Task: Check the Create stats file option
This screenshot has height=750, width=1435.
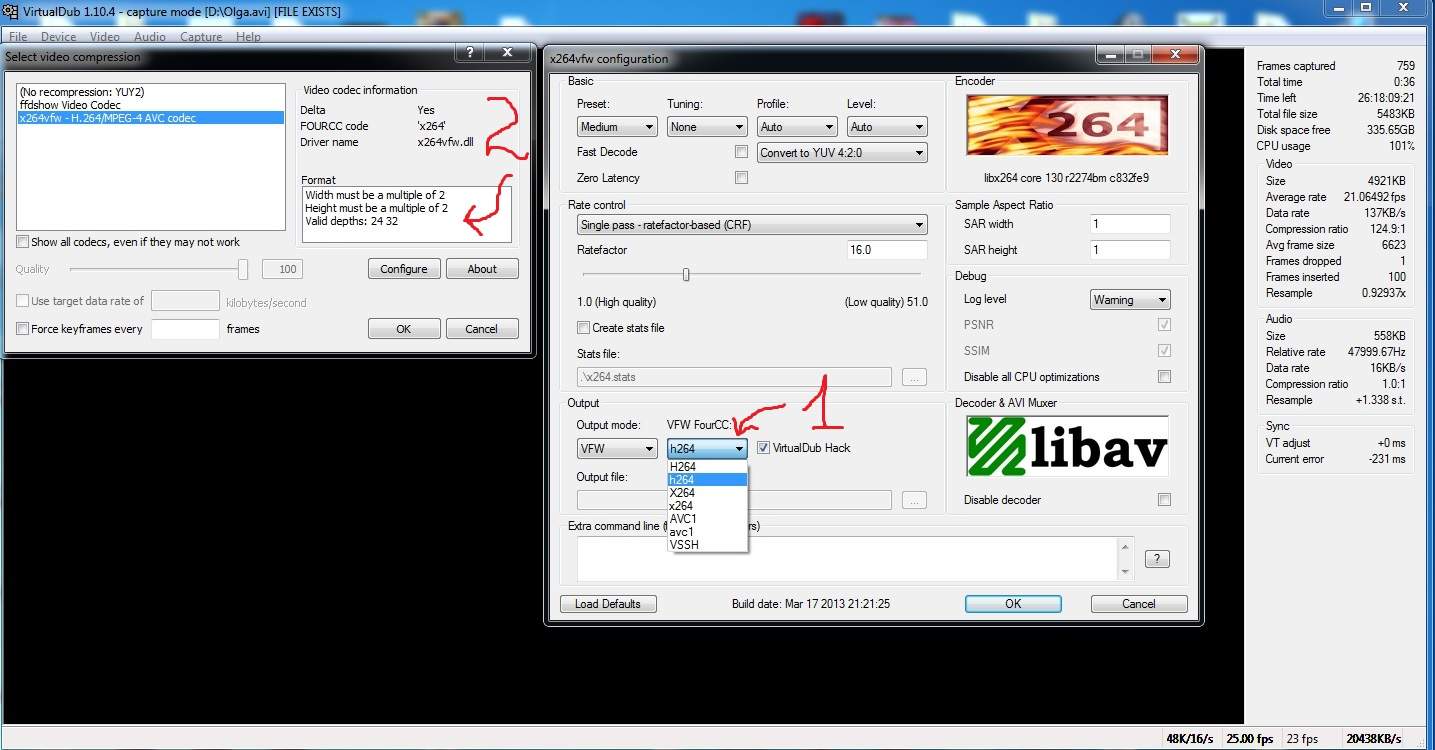Action: click(x=583, y=328)
